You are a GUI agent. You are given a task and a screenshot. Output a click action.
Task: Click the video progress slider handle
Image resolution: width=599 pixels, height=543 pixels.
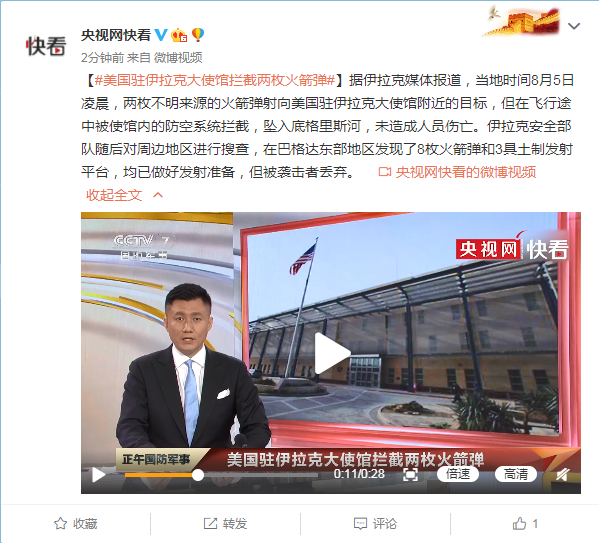pyautogui.click(x=198, y=475)
